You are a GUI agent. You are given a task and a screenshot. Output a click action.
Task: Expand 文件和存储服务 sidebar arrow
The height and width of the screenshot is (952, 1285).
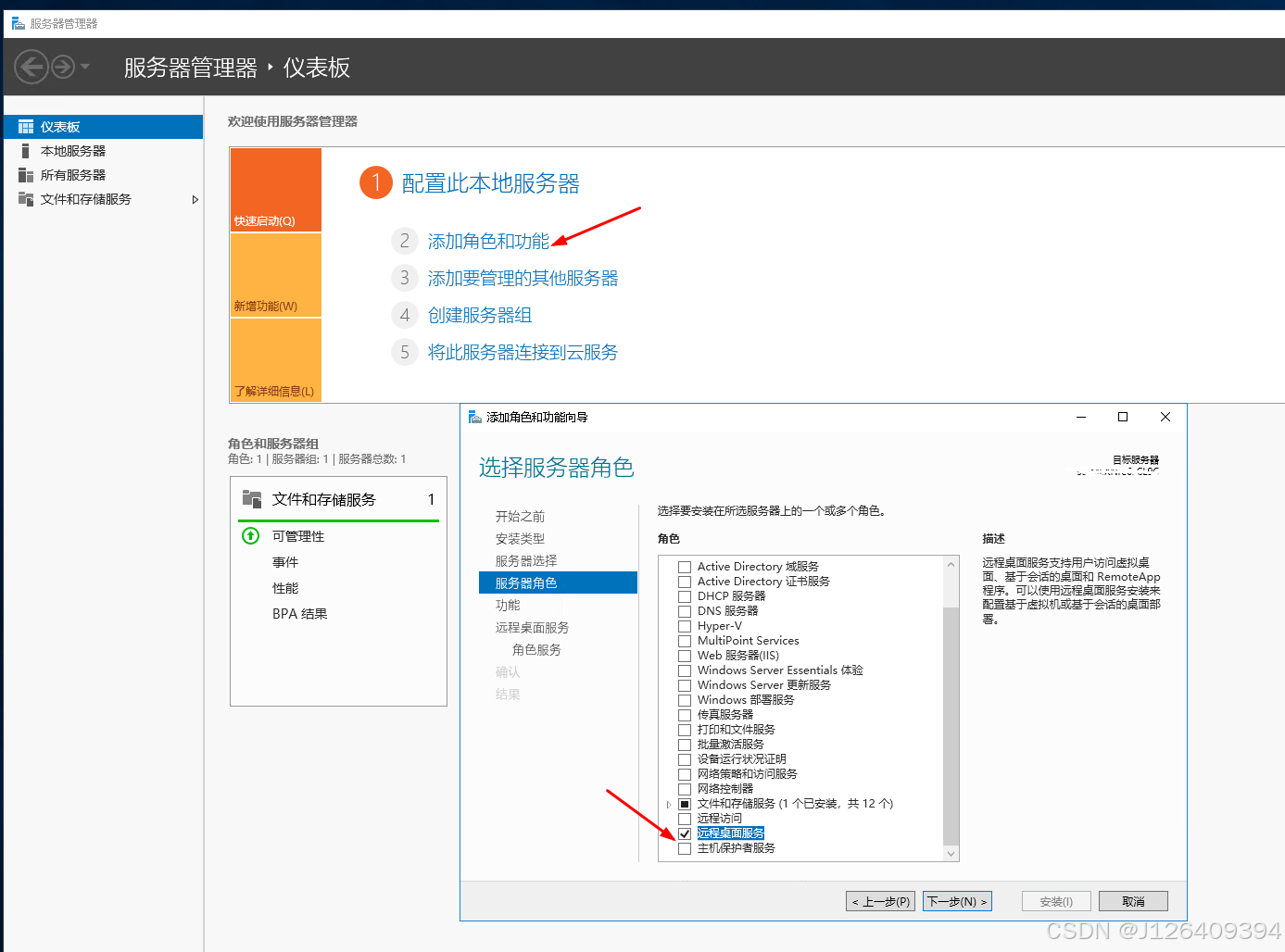click(x=195, y=199)
